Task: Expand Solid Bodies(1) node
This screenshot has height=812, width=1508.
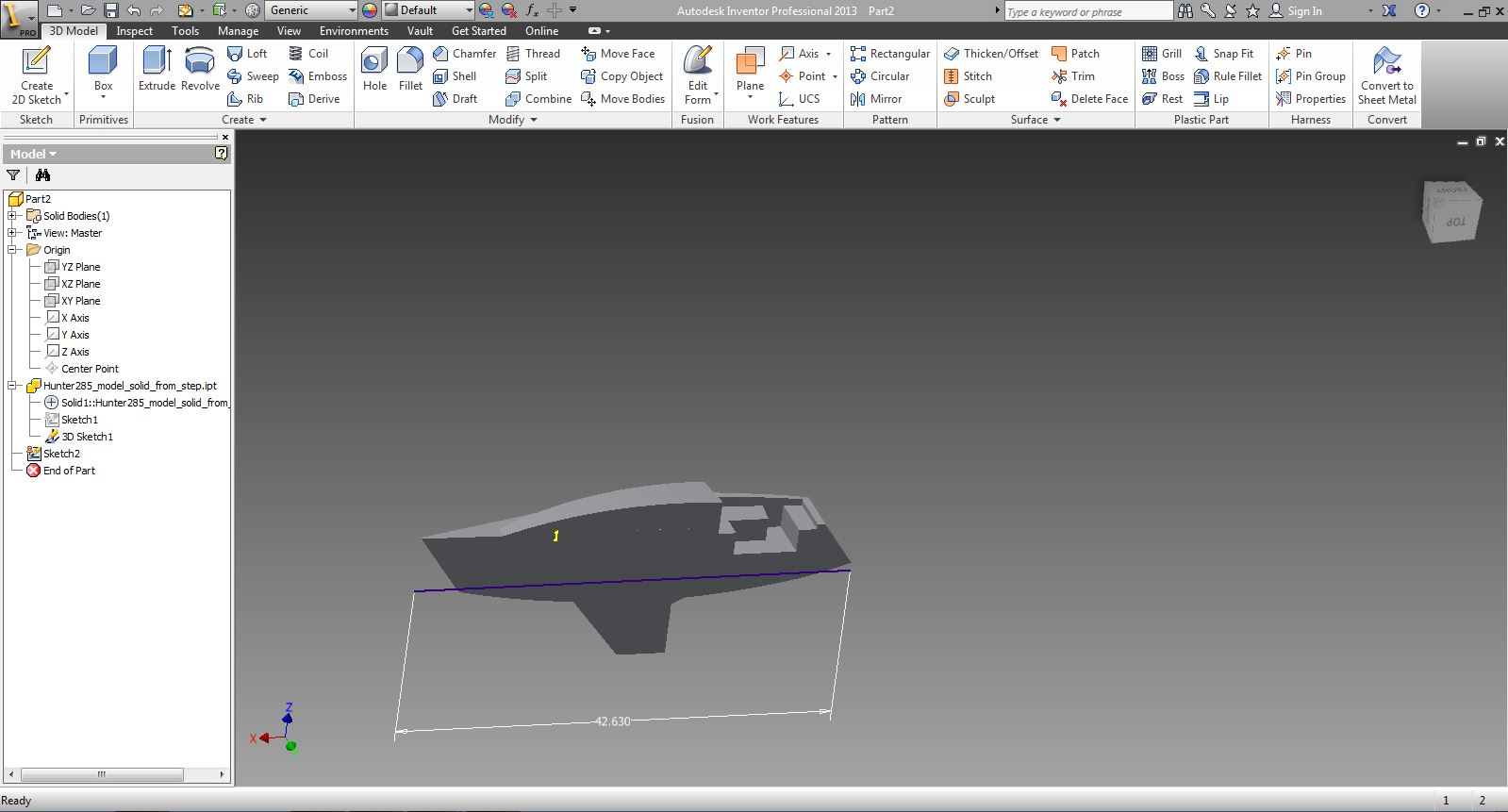Action: pyautogui.click(x=12, y=216)
